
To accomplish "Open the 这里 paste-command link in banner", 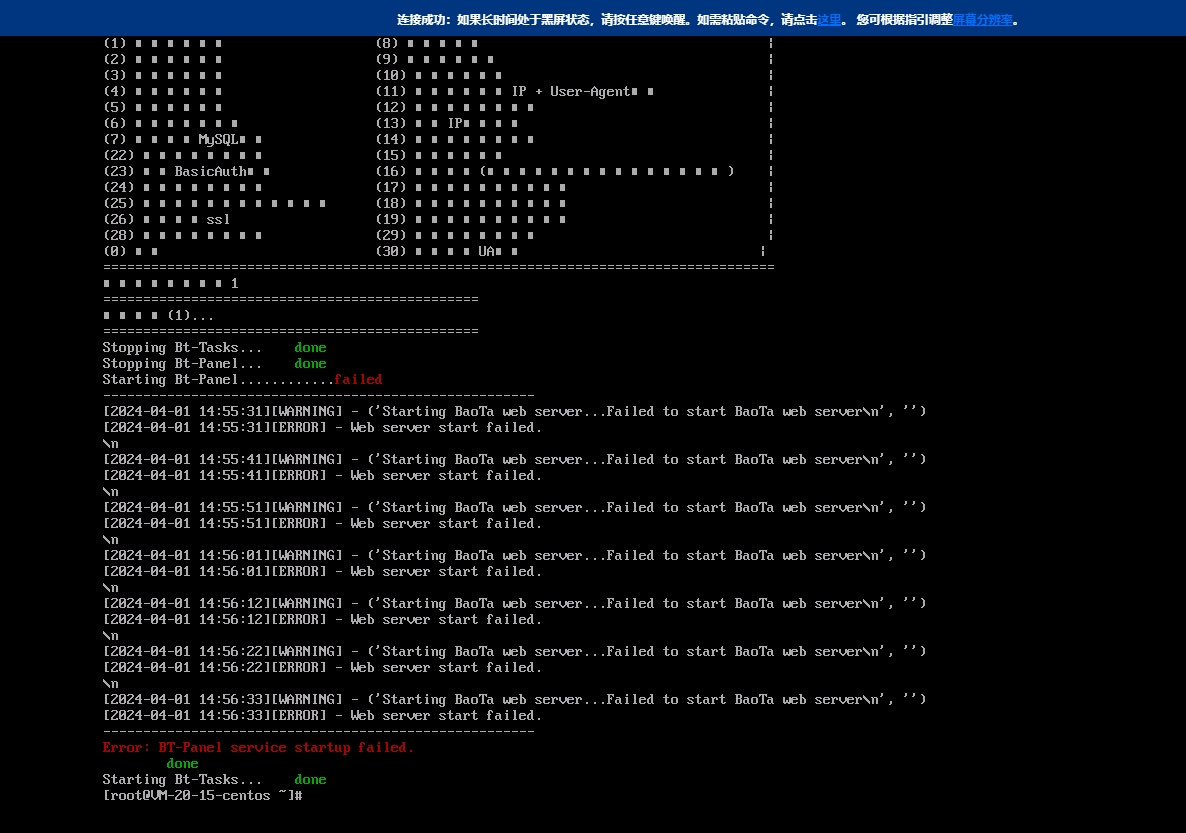I will click(x=829, y=20).
